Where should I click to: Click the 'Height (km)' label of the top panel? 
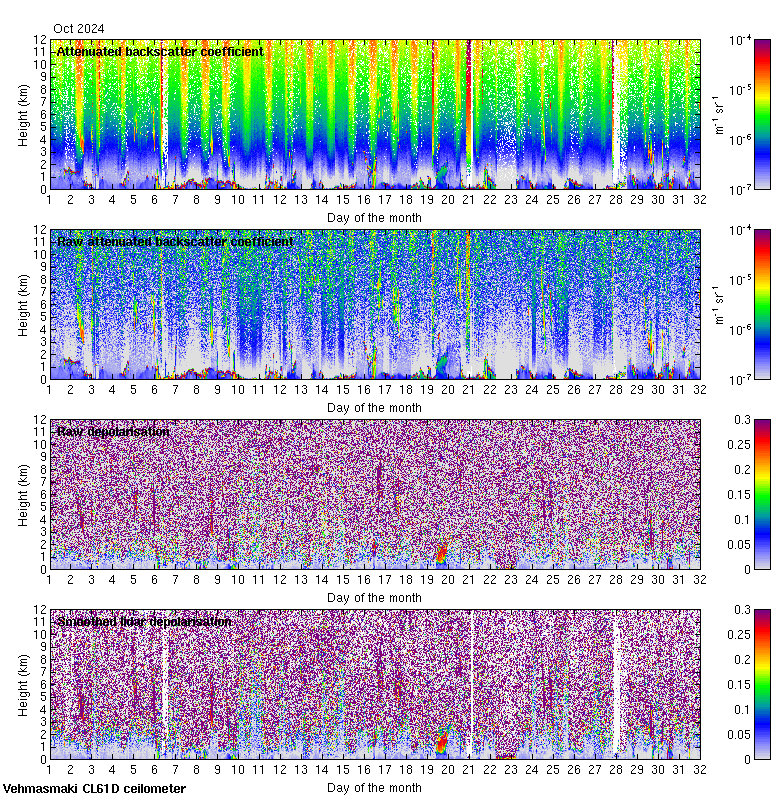(23, 115)
